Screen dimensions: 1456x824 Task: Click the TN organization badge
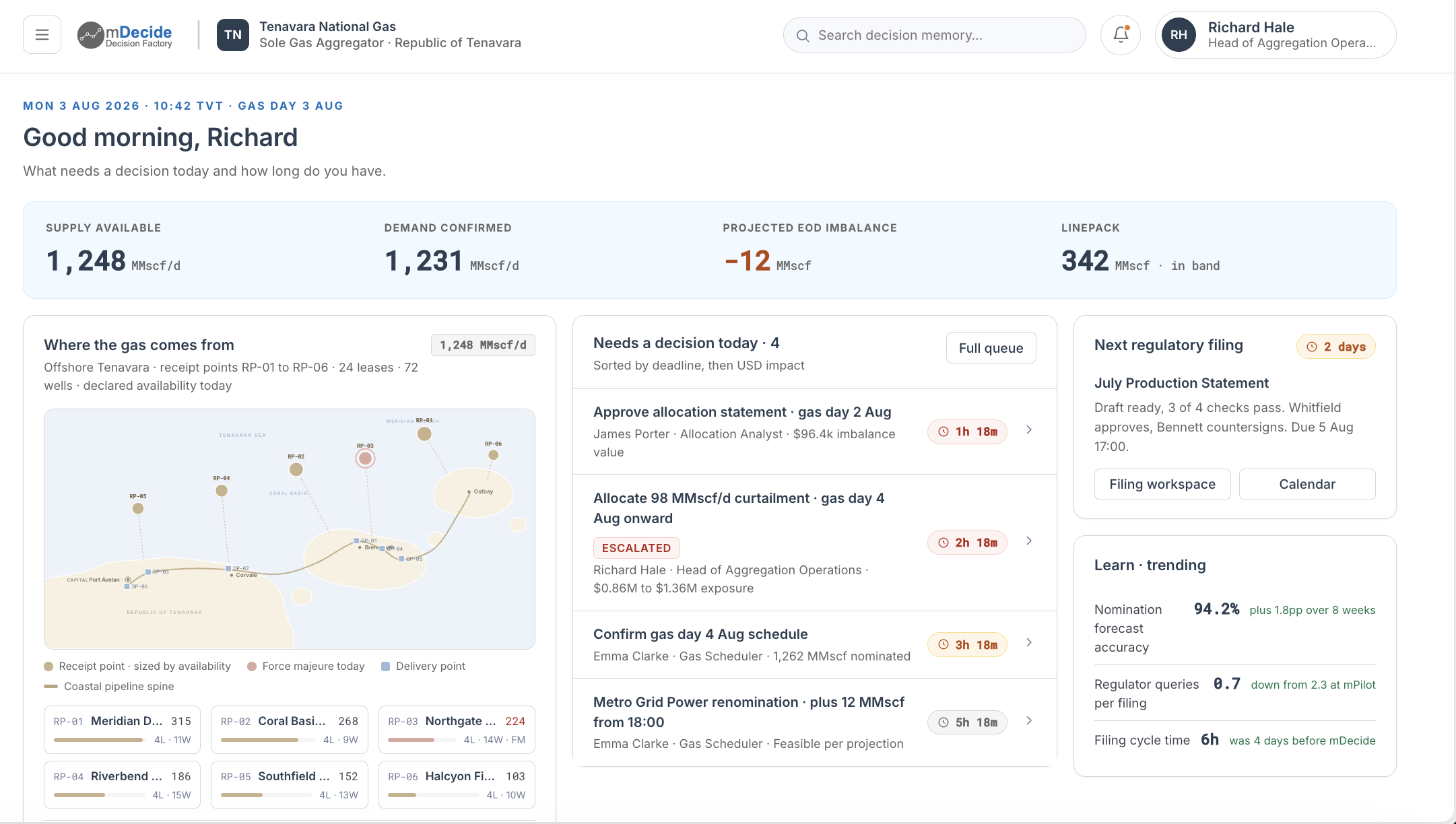(233, 35)
